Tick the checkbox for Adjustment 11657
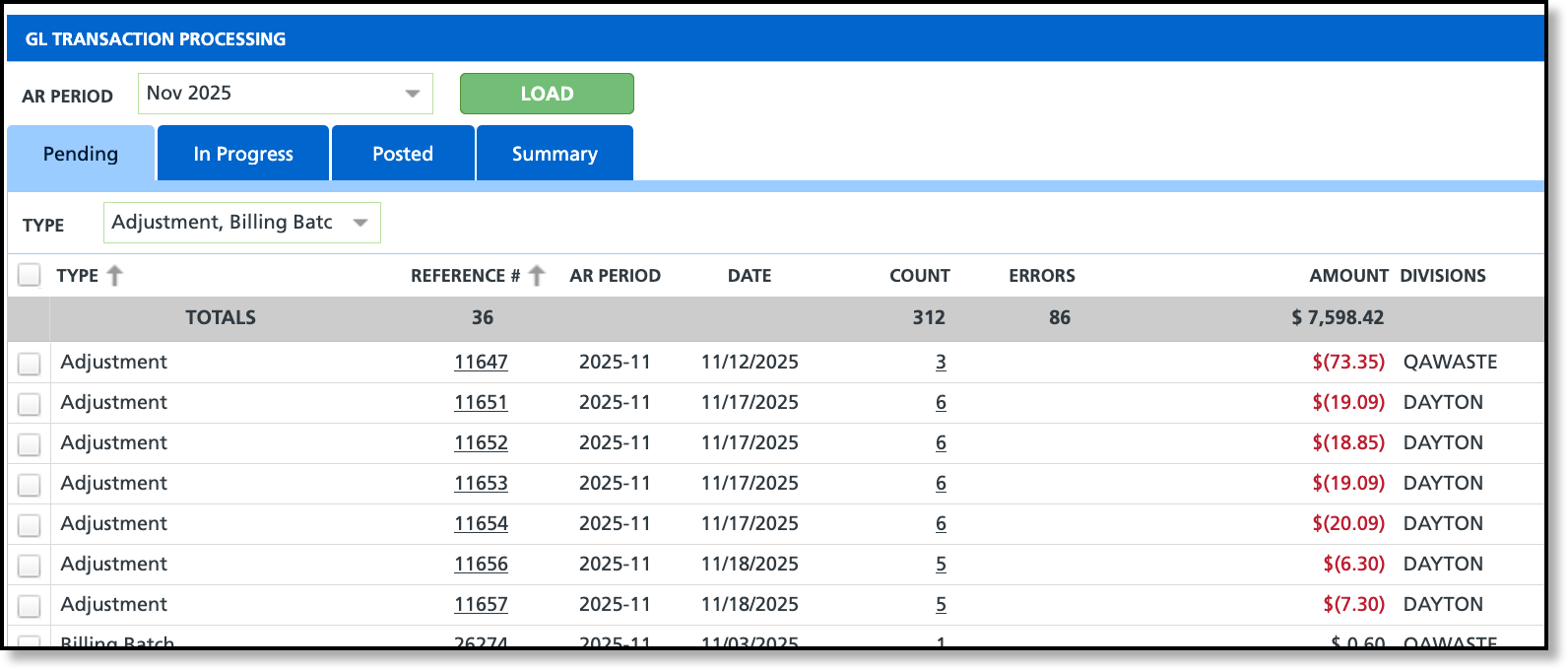1568x670 pixels. pos(30,606)
